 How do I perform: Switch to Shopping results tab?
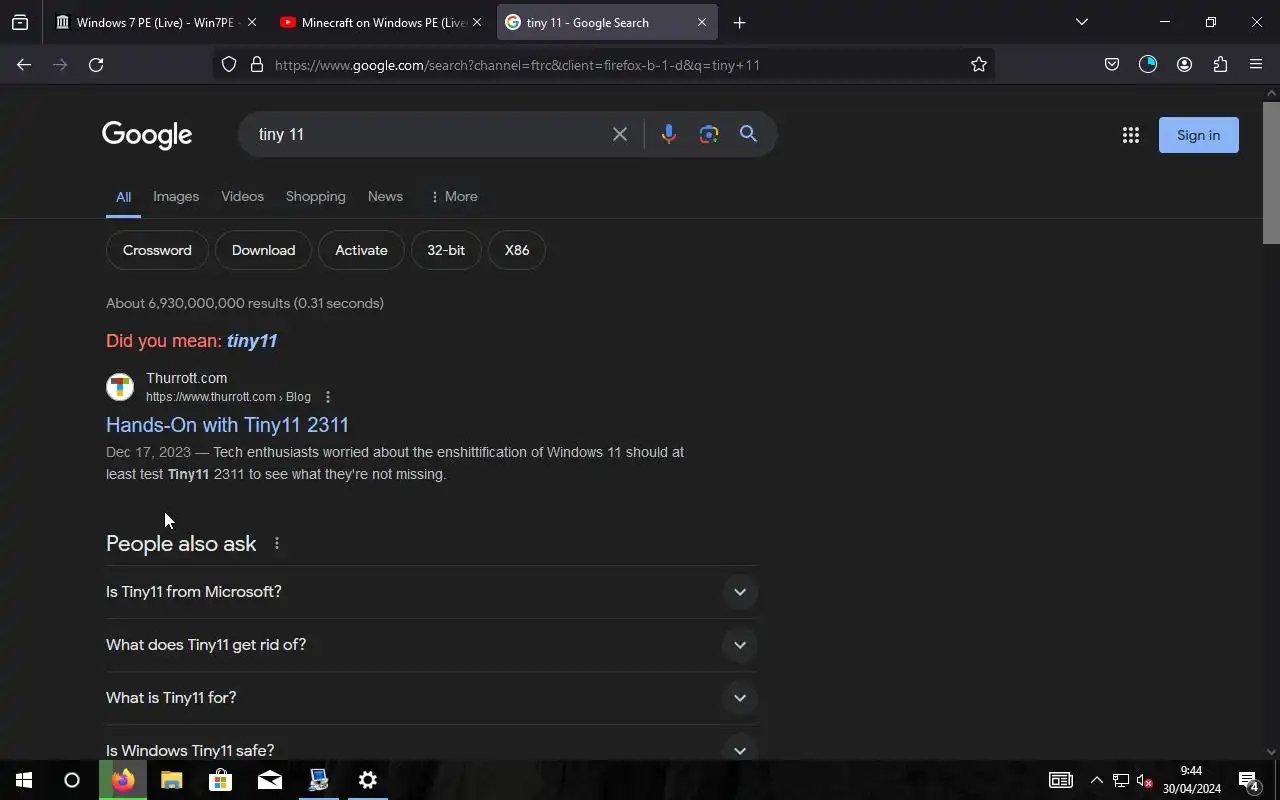pos(315,196)
